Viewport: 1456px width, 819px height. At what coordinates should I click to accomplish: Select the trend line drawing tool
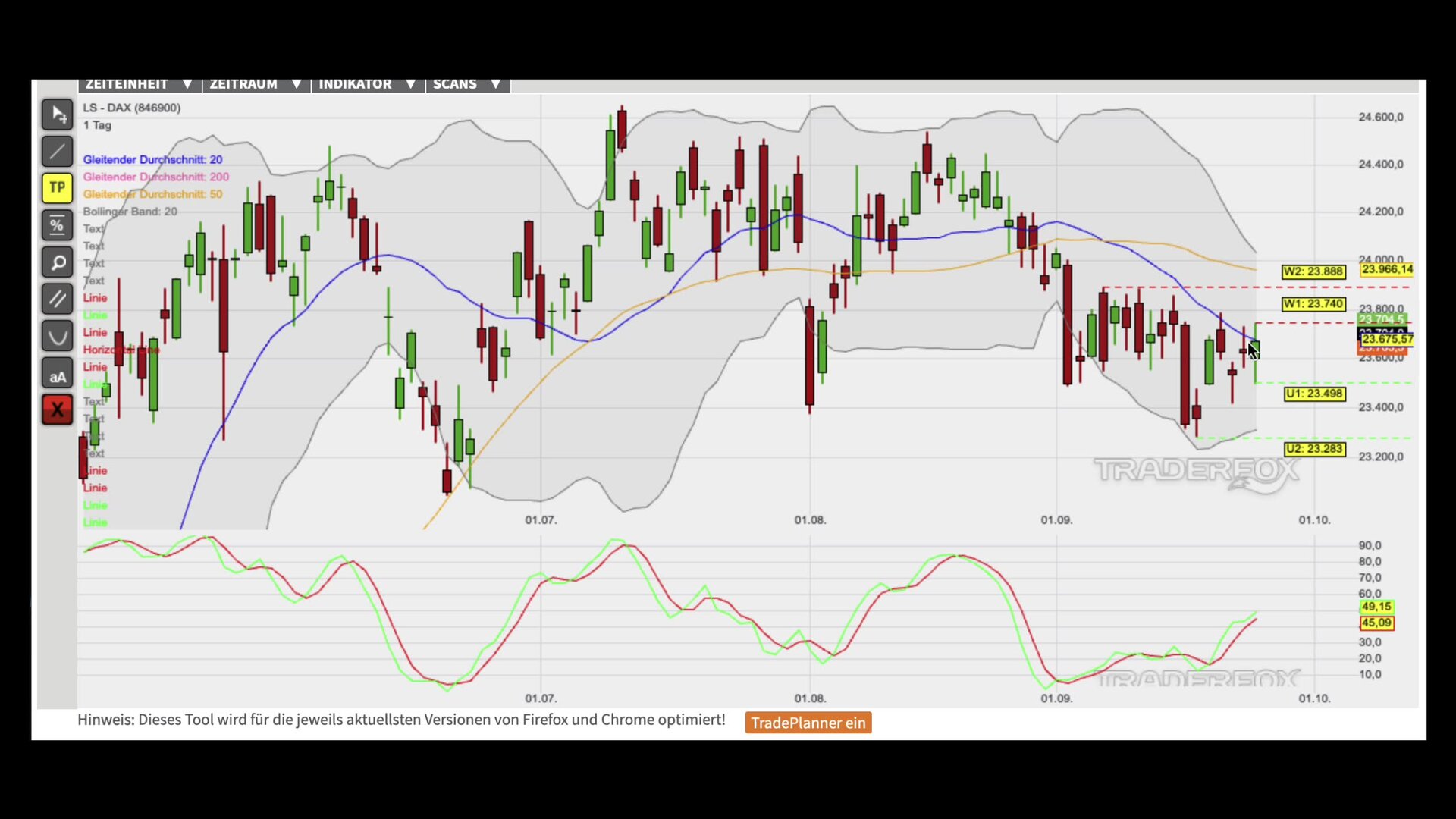[x=57, y=152]
